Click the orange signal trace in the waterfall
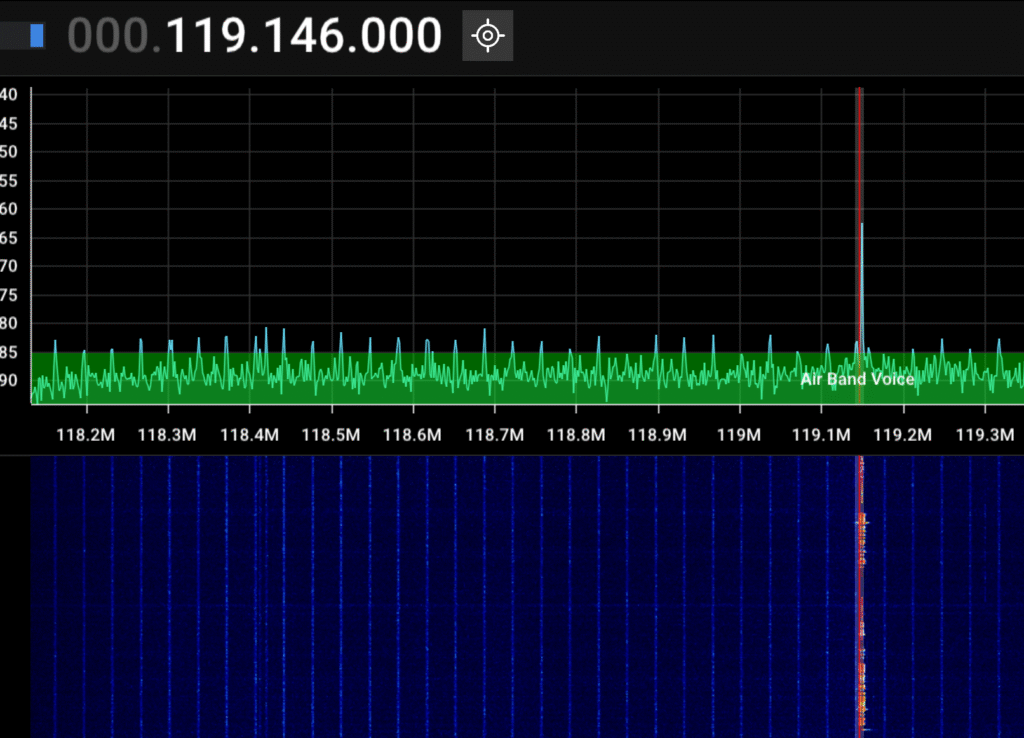Image resolution: width=1024 pixels, height=738 pixels. point(860,600)
